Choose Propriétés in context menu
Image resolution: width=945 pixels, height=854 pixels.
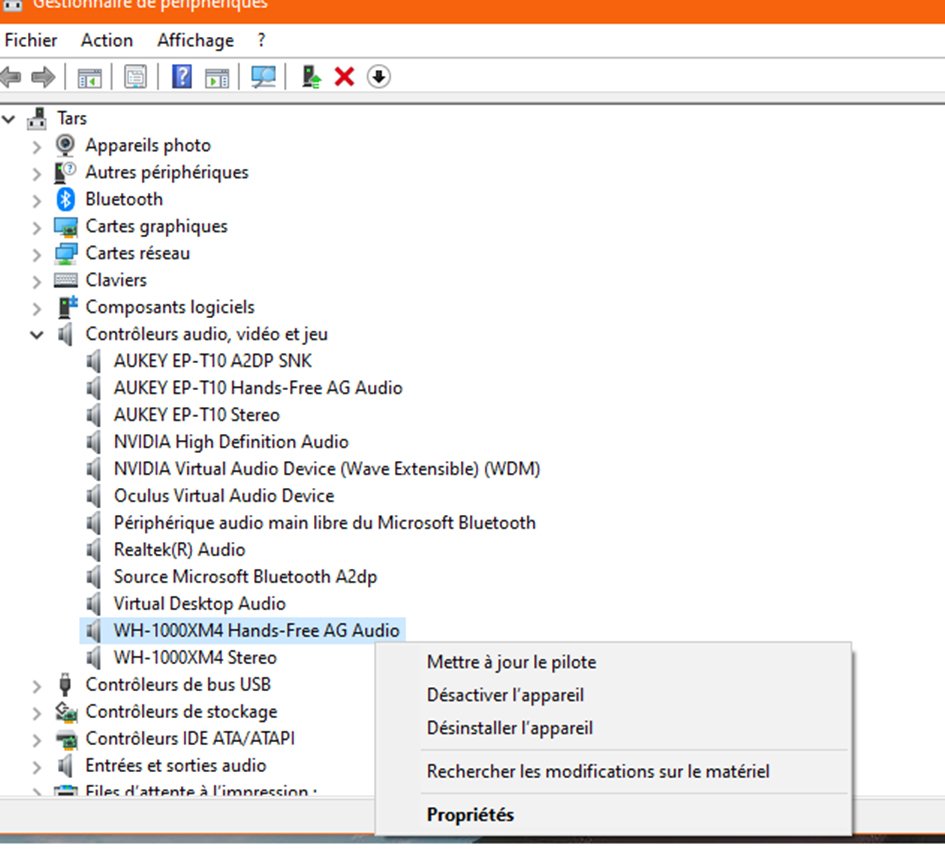pyautogui.click(x=470, y=815)
